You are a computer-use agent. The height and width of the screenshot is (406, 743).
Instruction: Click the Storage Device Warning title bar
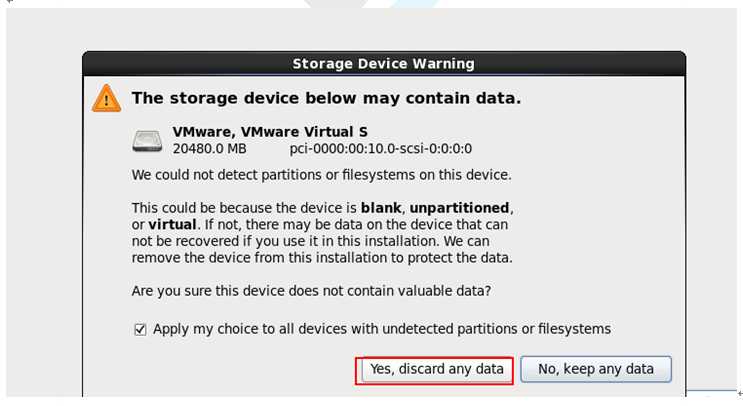(384, 63)
